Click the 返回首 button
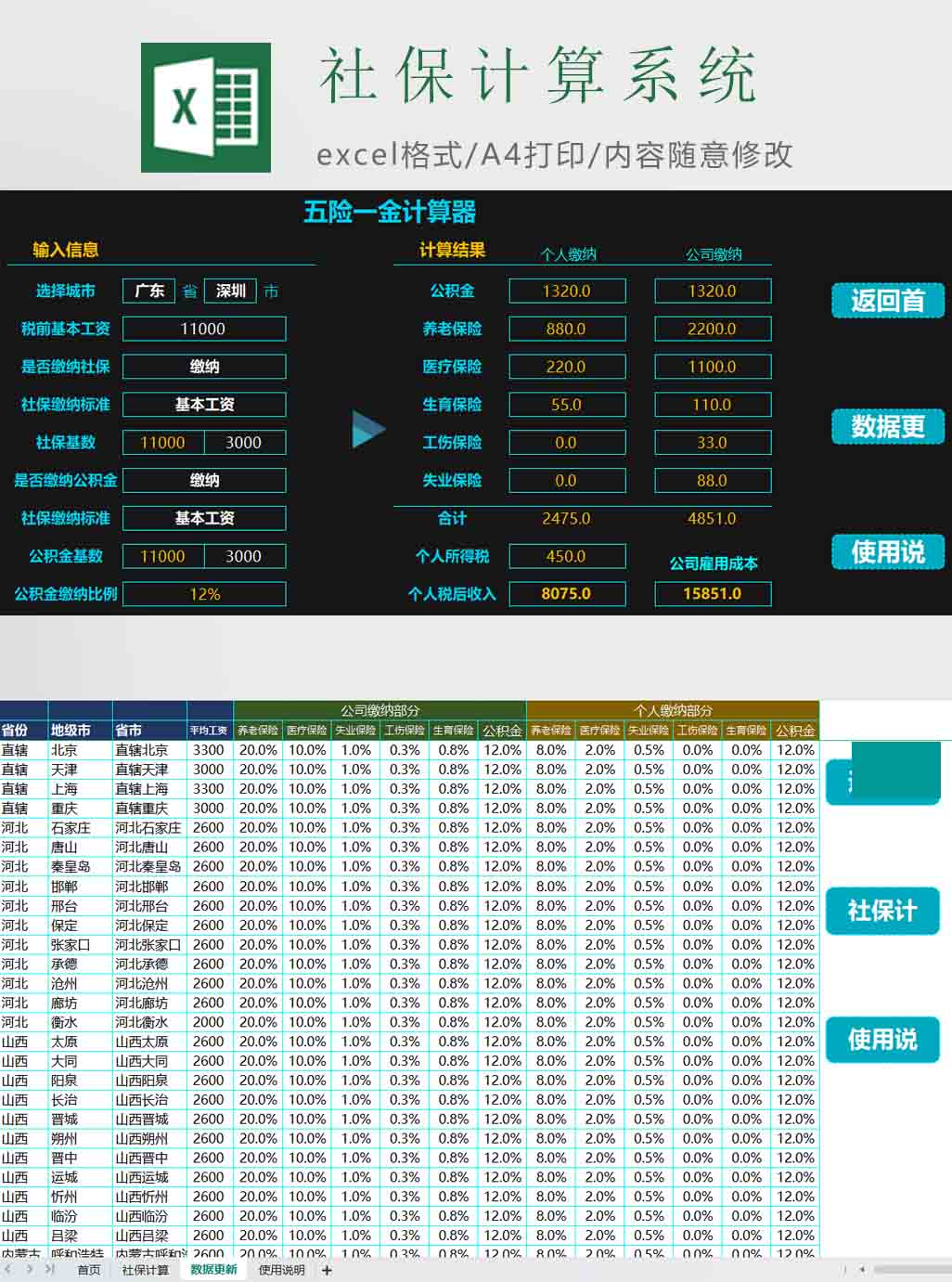The height and width of the screenshot is (1282, 952). [887, 300]
